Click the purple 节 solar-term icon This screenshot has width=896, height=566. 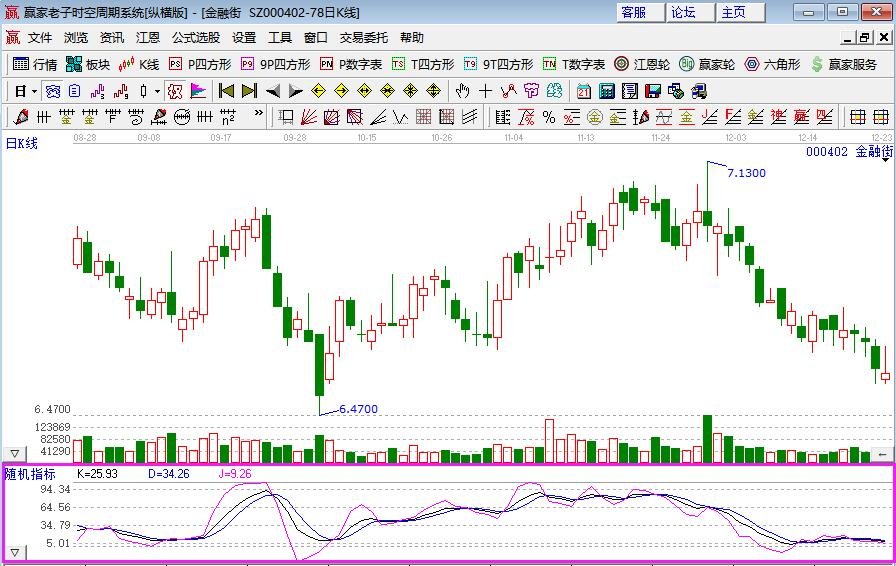point(531,91)
